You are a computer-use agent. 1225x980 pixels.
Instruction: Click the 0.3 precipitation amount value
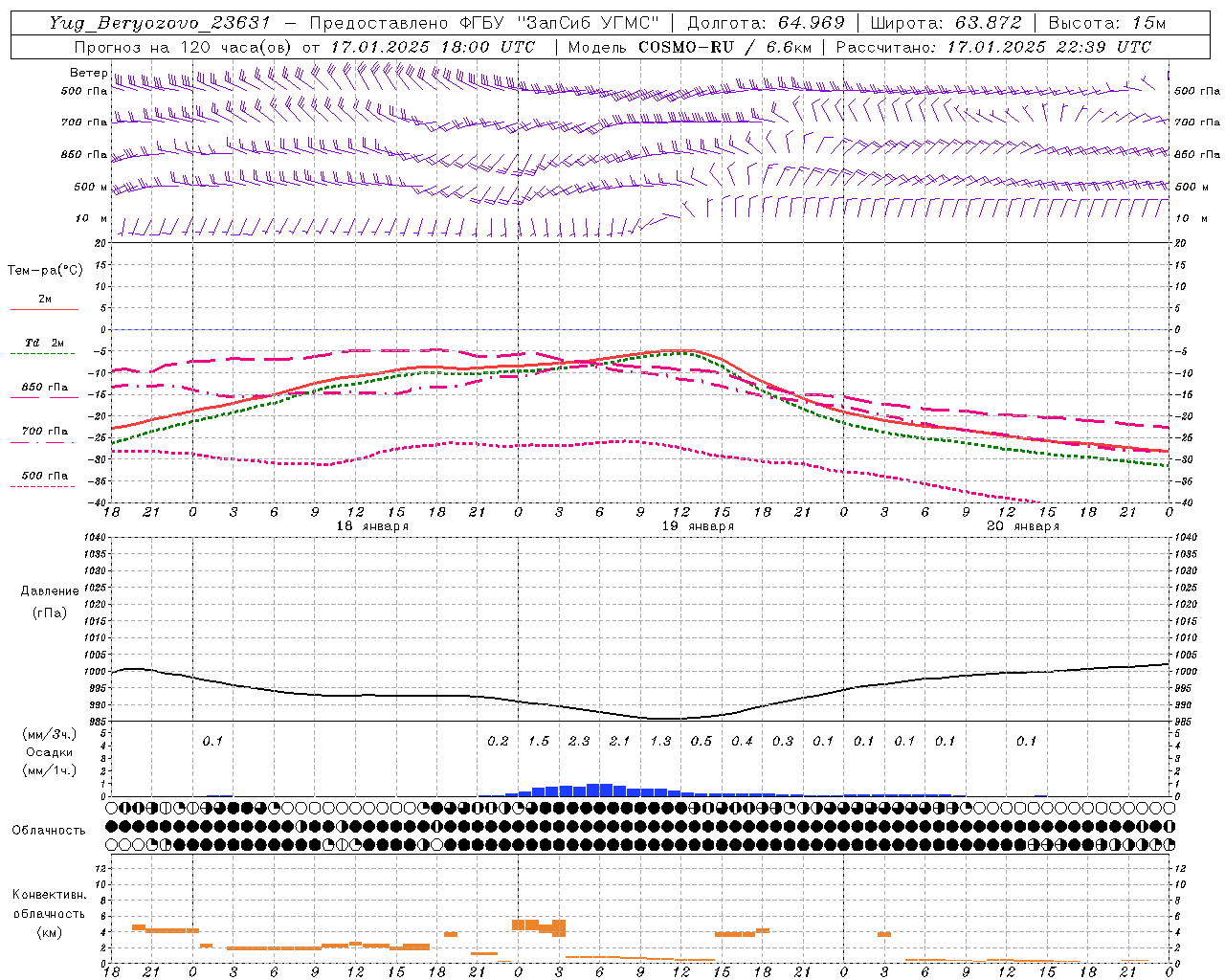click(783, 742)
